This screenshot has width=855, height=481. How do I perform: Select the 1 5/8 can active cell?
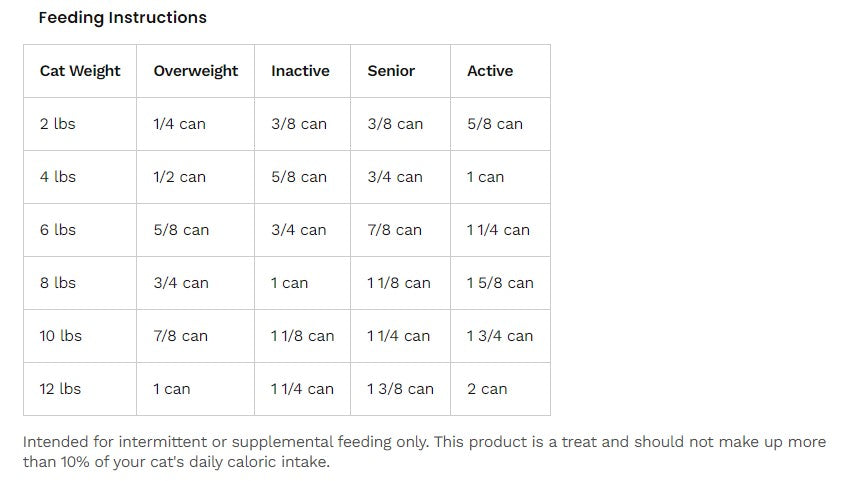tap(500, 282)
